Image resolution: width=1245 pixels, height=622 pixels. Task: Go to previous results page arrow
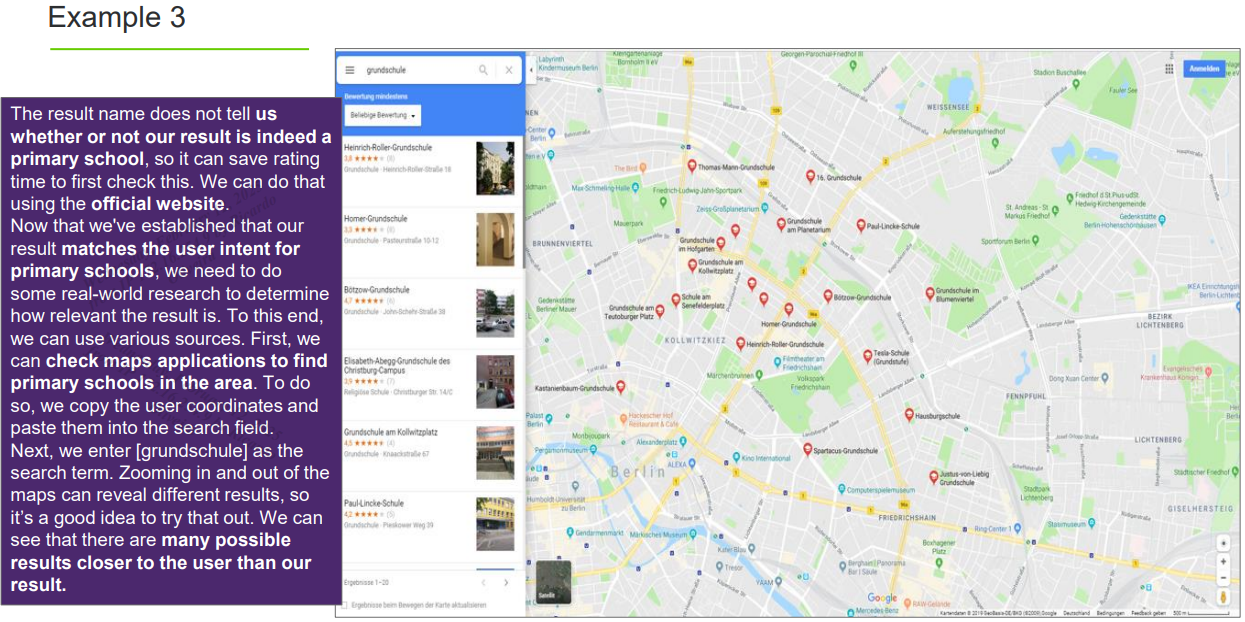coord(483,582)
